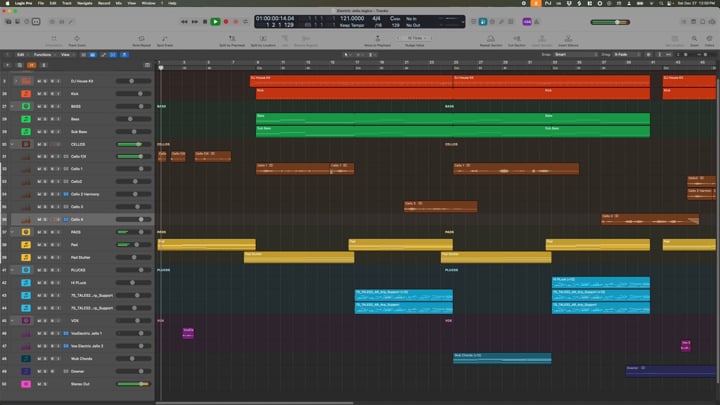
Task: Mute the Kick track
Action: [x=39, y=93]
